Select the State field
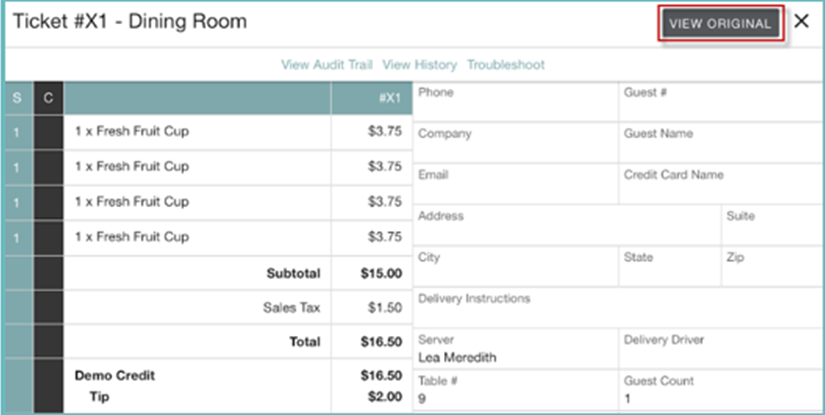Image resolution: width=825 pixels, height=415 pixels. coord(668,266)
